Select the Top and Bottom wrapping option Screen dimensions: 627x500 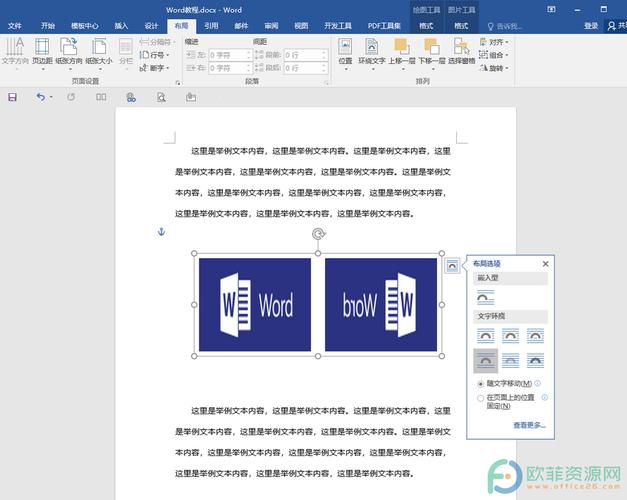[485, 360]
